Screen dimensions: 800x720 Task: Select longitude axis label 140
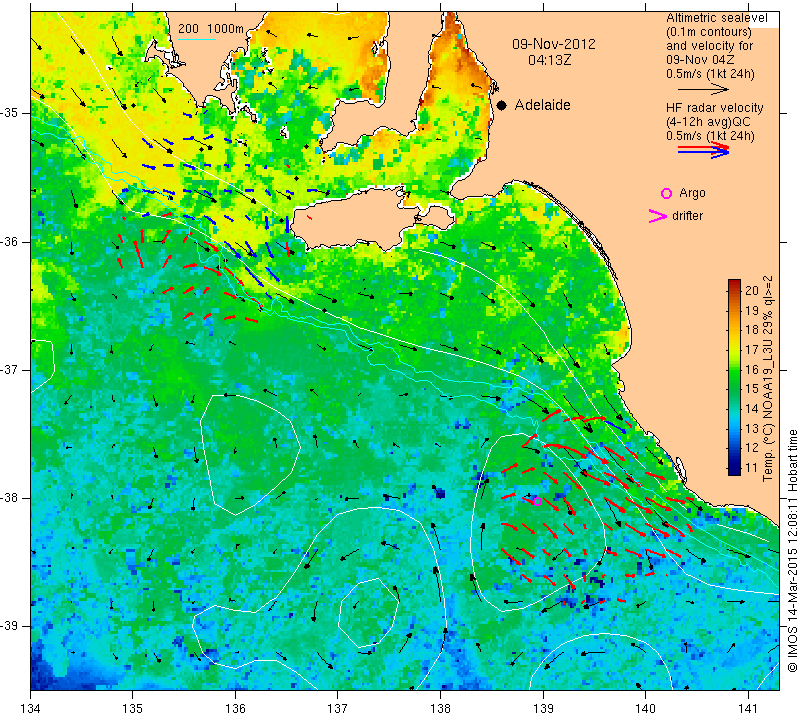(x=645, y=709)
